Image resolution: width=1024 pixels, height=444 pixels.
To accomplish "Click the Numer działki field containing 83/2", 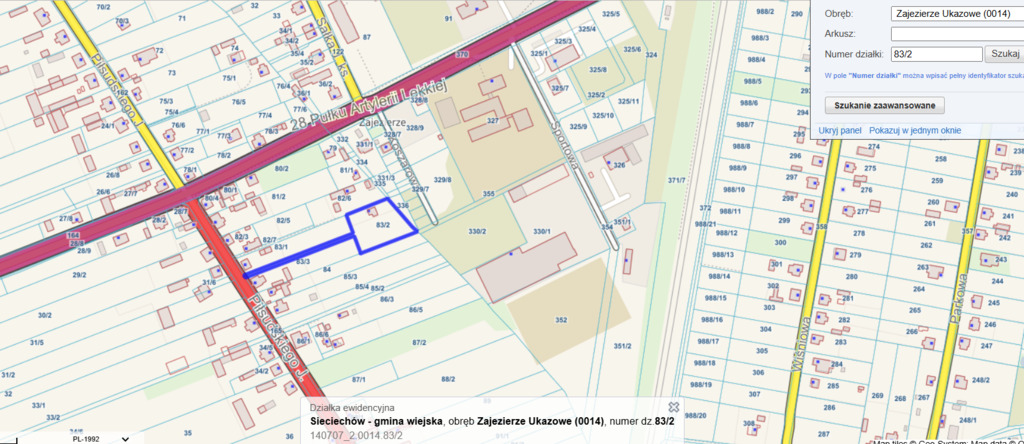I will pos(935,54).
